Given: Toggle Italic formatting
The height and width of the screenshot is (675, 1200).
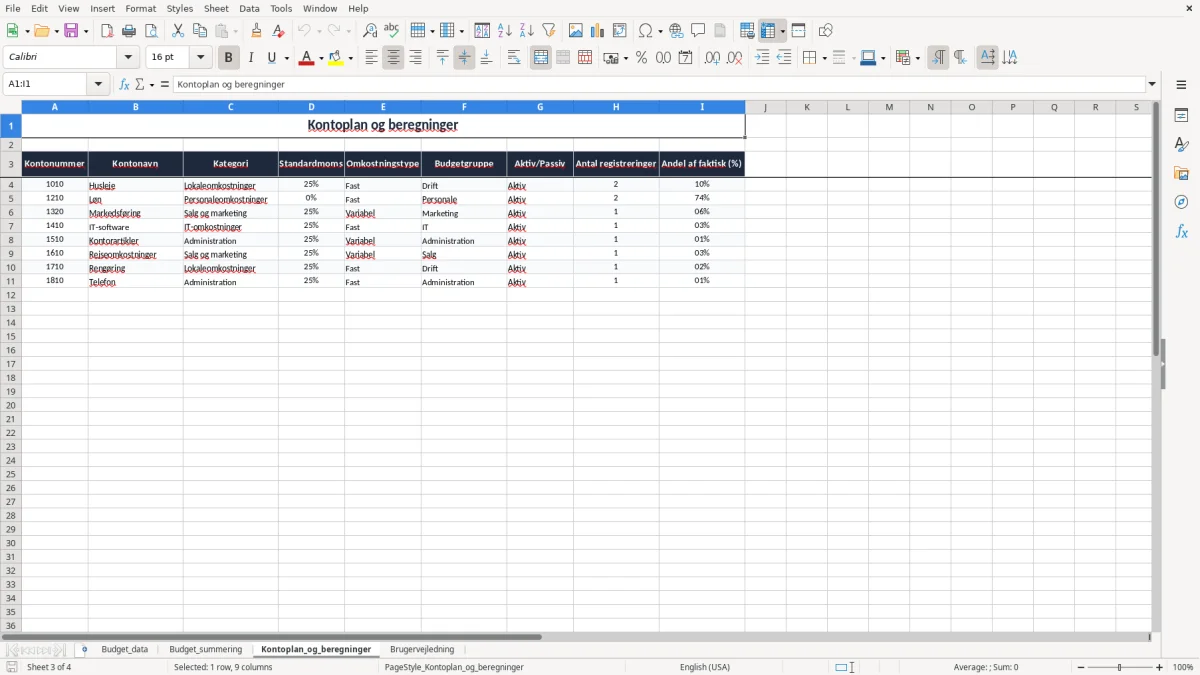Looking at the screenshot, I should (x=250, y=58).
